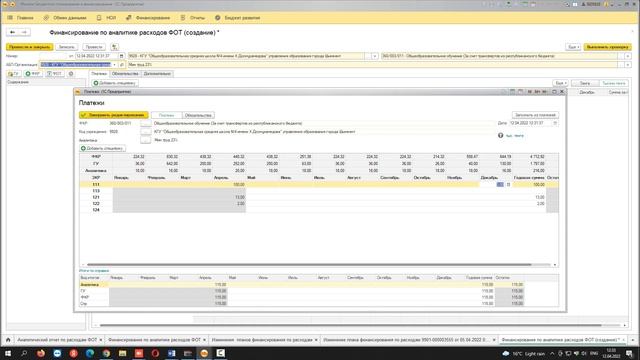640x360 pixels.
Task: Open the НСИ menu
Action: pos(107,18)
